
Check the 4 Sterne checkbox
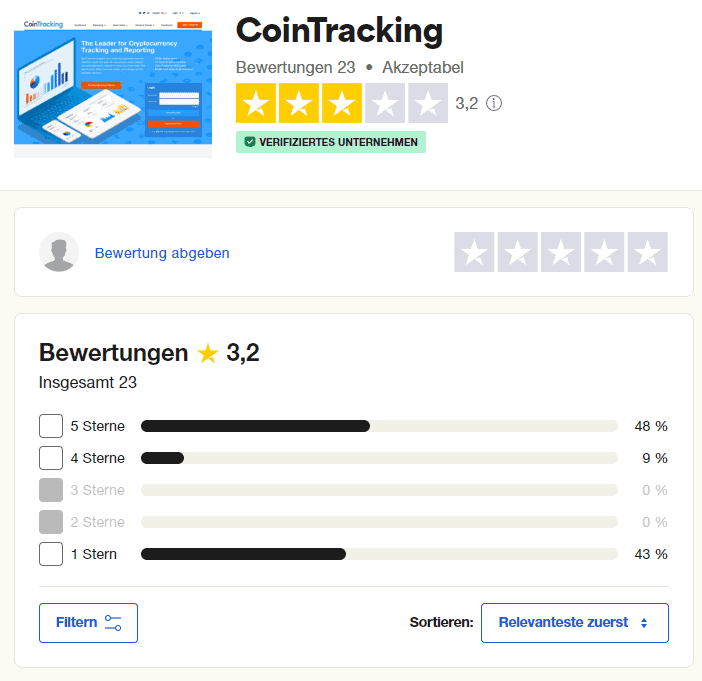pyautogui.click(x=51, y=458)
